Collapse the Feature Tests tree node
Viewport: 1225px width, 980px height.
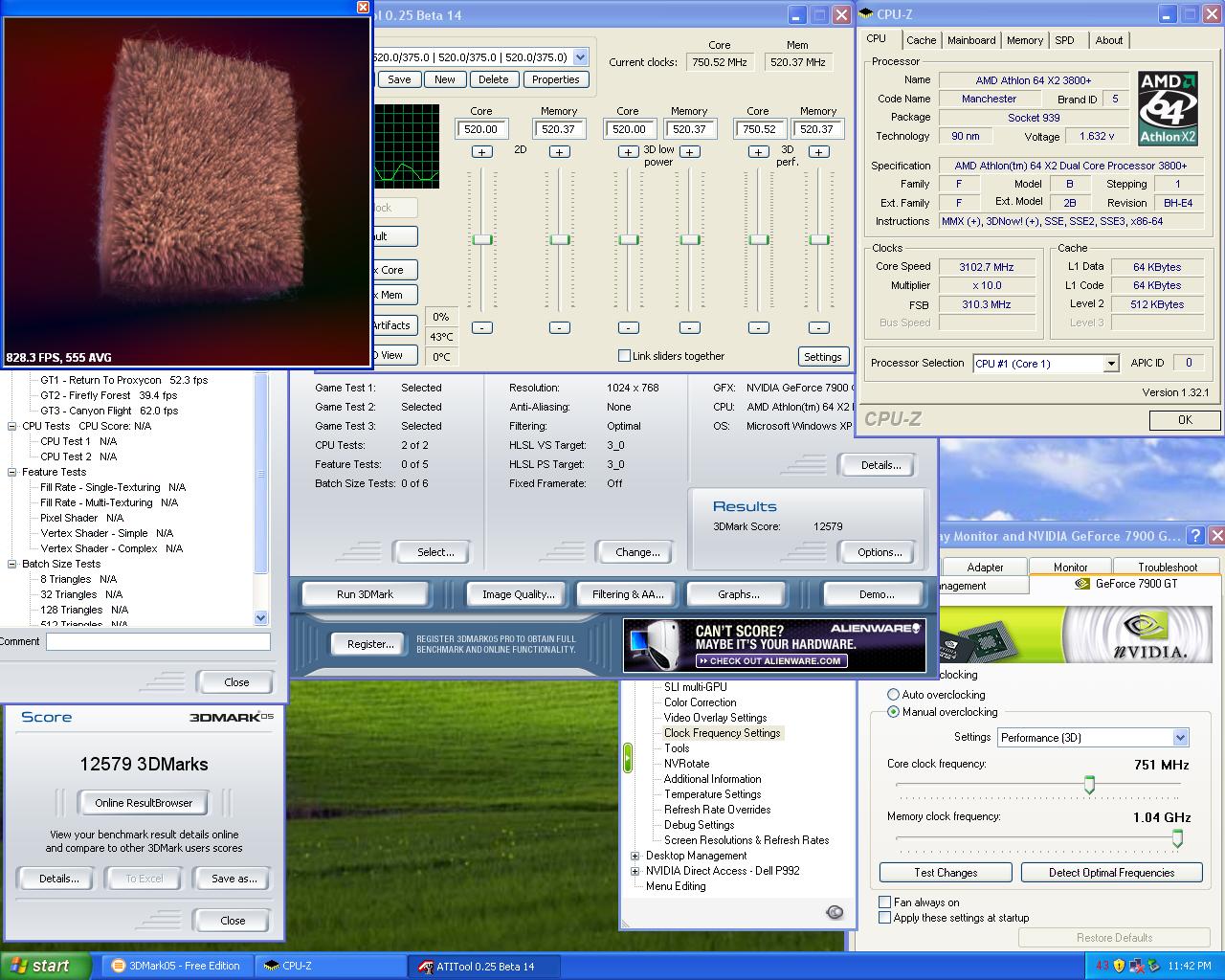12,472
